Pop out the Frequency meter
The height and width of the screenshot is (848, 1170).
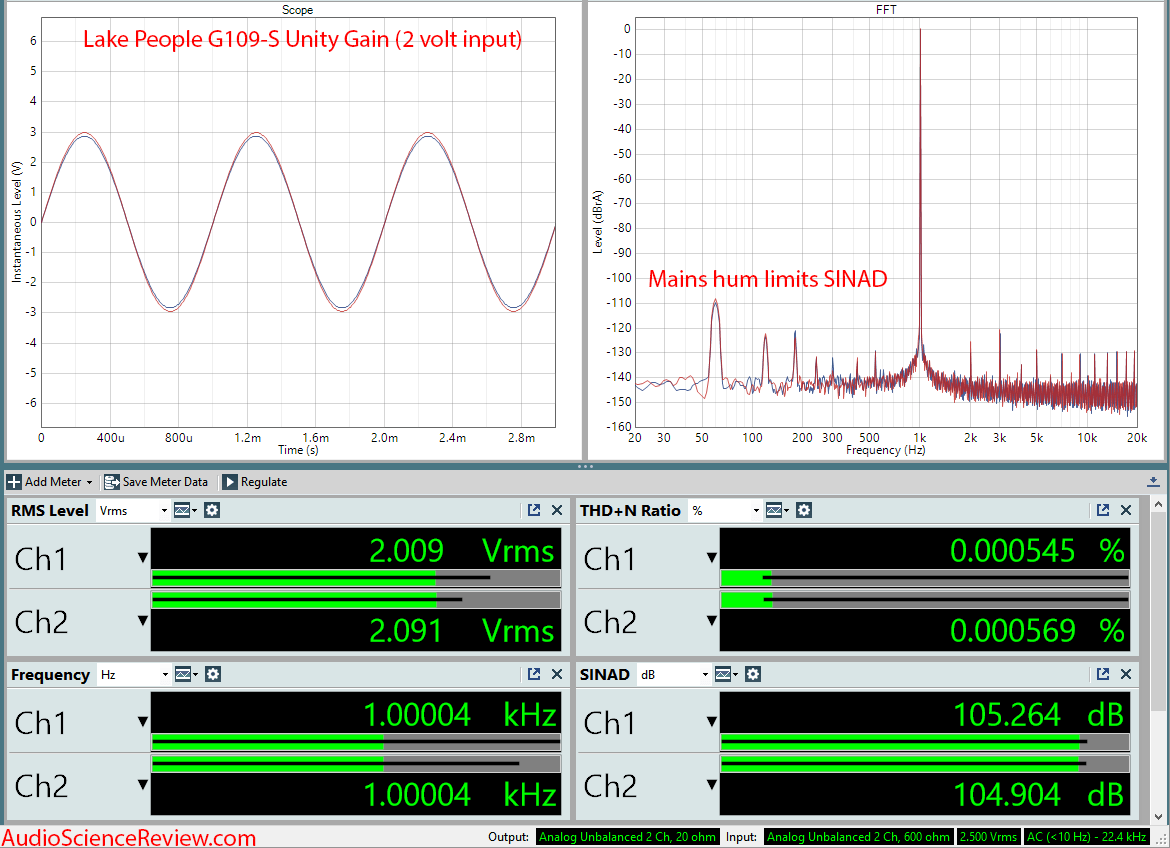pyautogui.click(x=534, y=675)
